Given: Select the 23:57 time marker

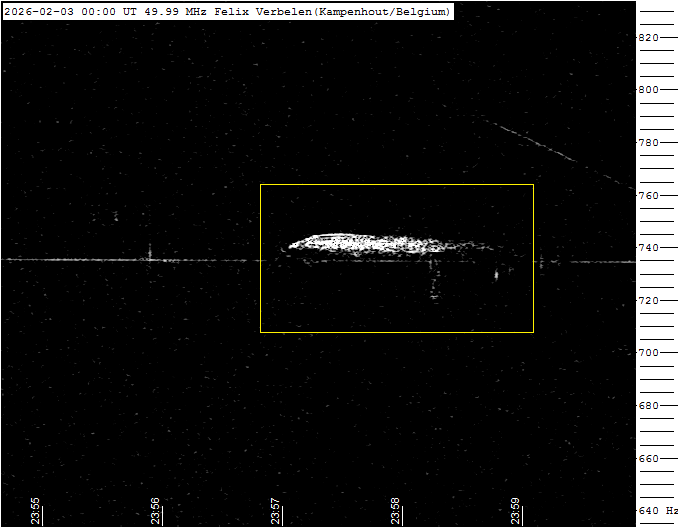Looking at the screenshot, I should click(x=276, y=510).
